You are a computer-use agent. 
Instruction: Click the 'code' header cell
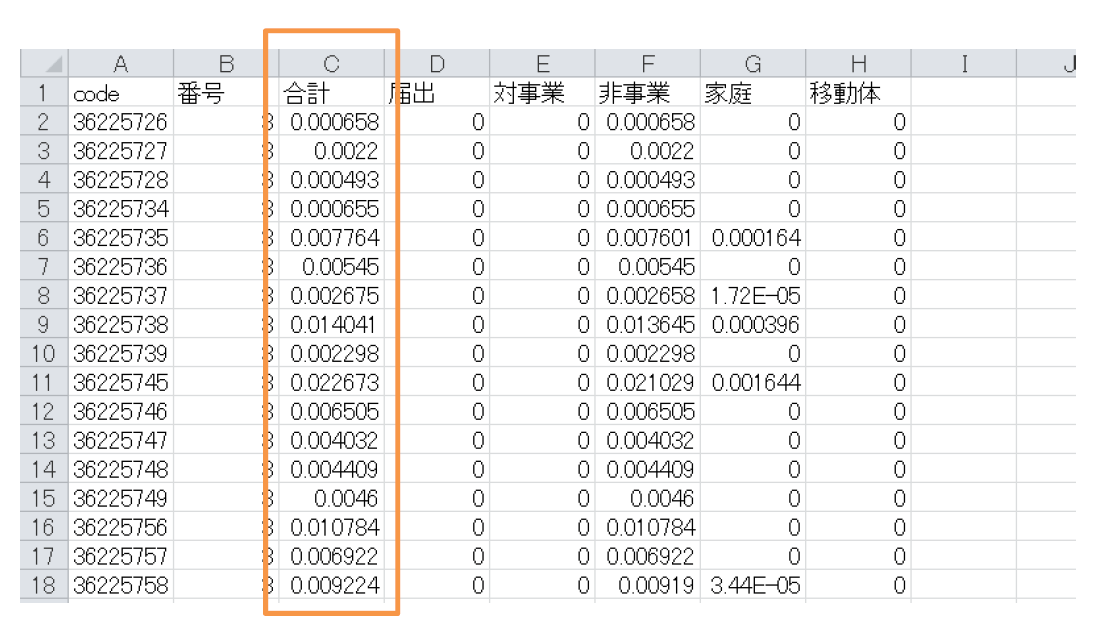pyautogui.click(x=121, y=94)
